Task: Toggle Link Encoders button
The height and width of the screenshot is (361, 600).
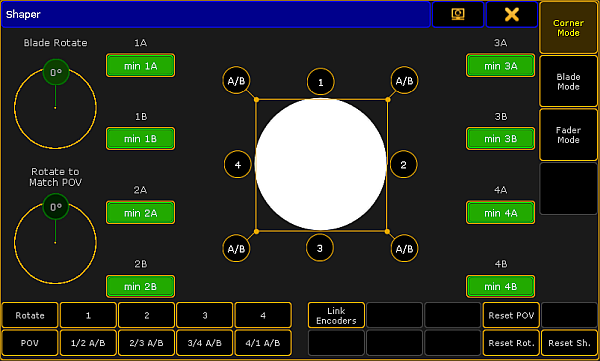Action: tap(336, 315)
